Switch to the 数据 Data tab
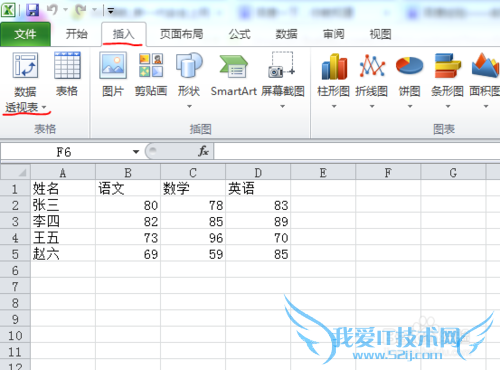500x370 pixels. [x=286, y=34]
